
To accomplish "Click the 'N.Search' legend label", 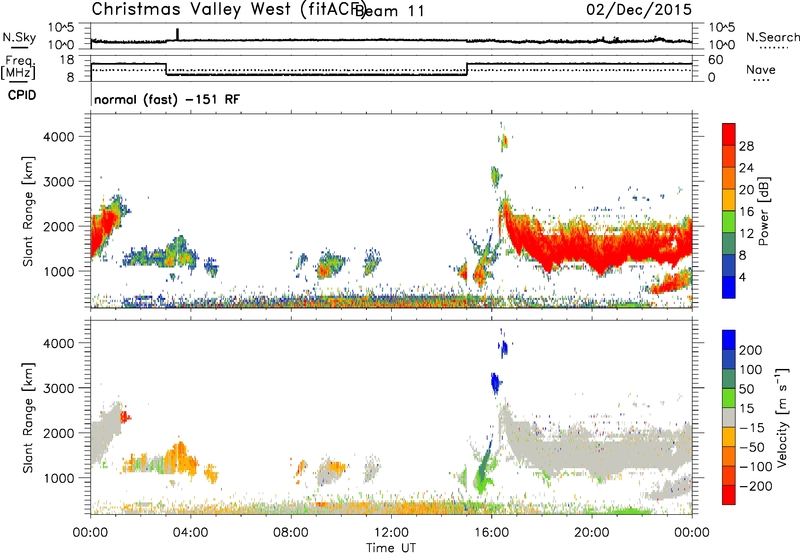I will pos(773,37).
